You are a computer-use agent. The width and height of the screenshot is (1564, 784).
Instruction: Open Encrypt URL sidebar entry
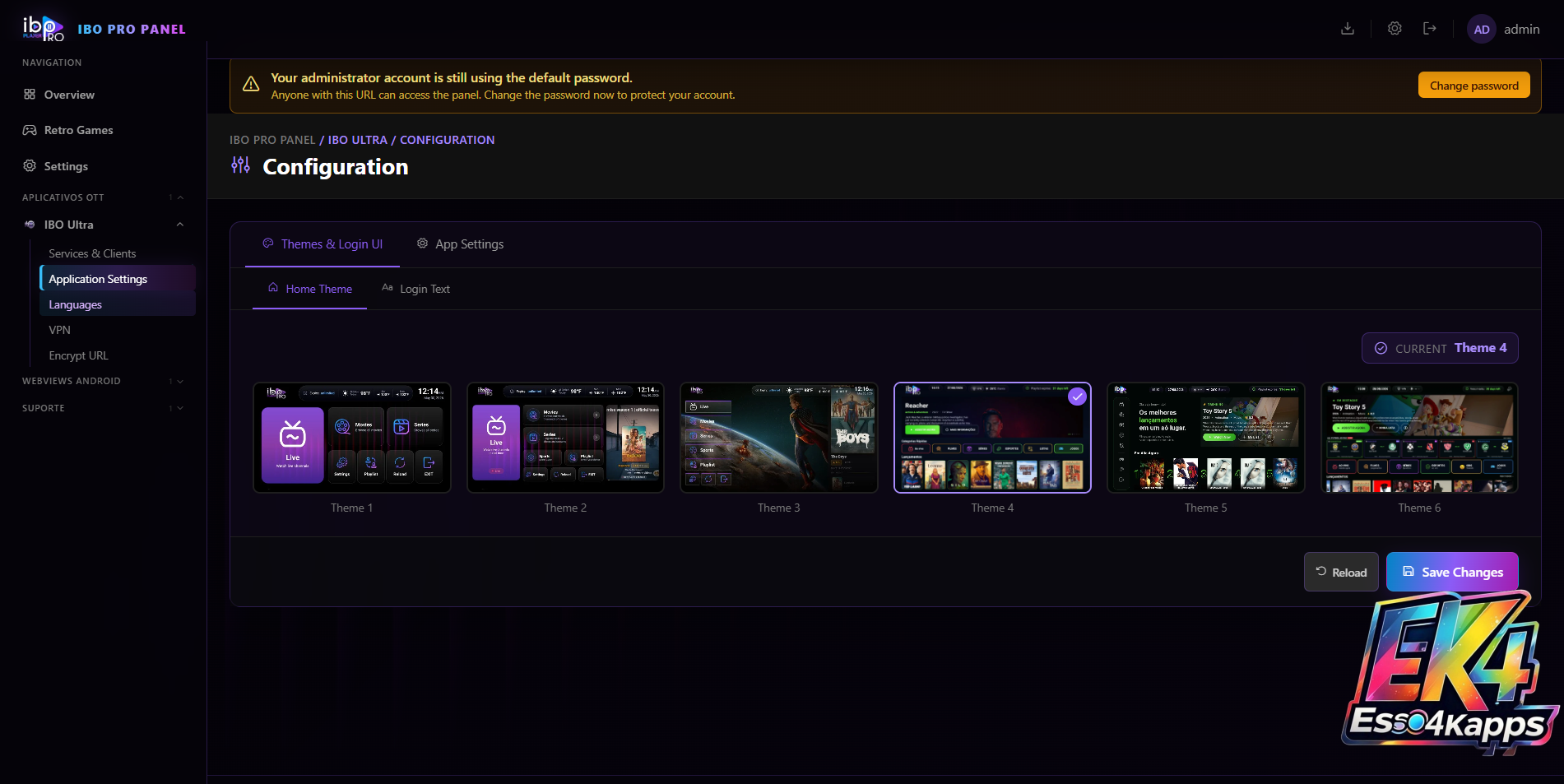click(x=118, y=355)
